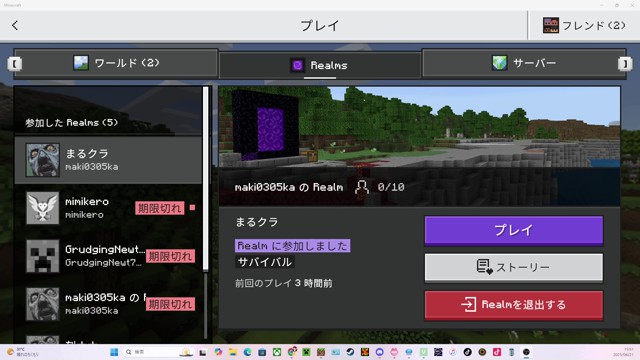Click the red Realmを退出する button
Viewport: 640px width, 360px height.
click(513, 304)
